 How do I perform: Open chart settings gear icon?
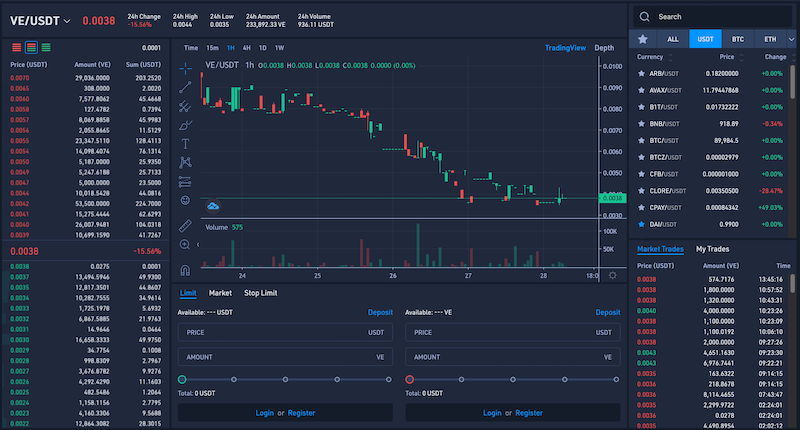pyautogui.click(x=612, y=275)
